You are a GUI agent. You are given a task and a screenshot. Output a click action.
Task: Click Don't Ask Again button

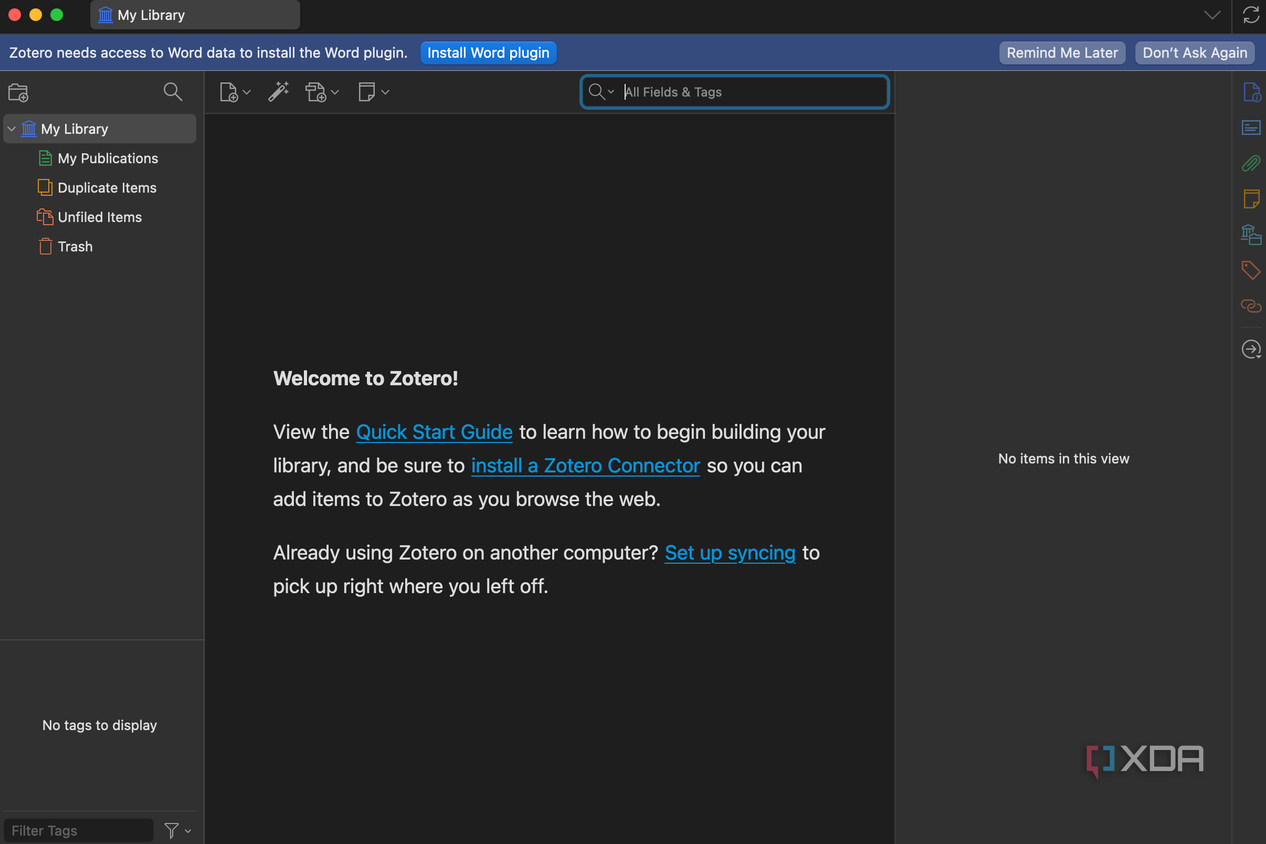coord(1195,53)
